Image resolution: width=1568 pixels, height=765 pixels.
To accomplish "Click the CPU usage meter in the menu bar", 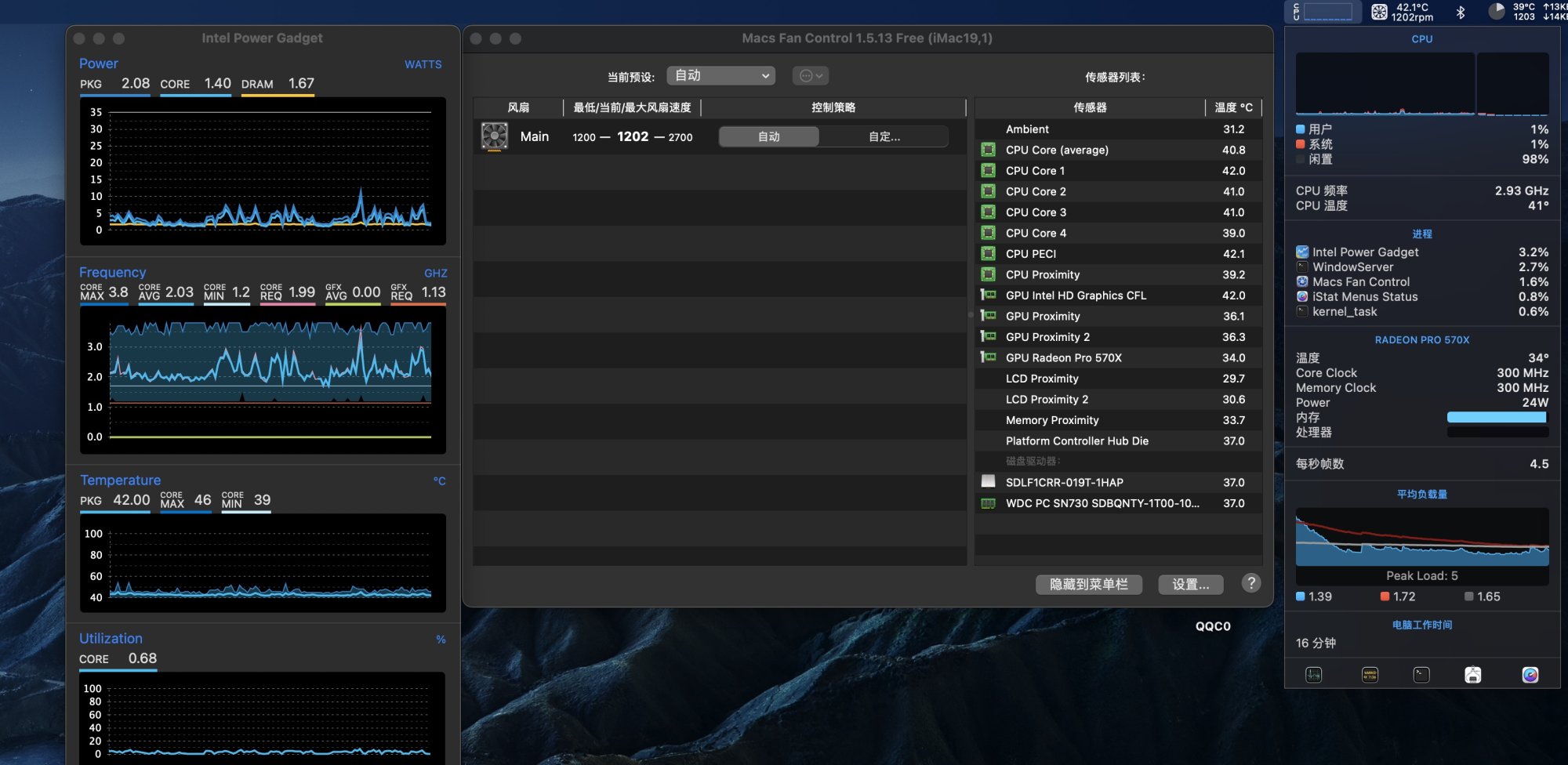I will tap(1323, 12).
